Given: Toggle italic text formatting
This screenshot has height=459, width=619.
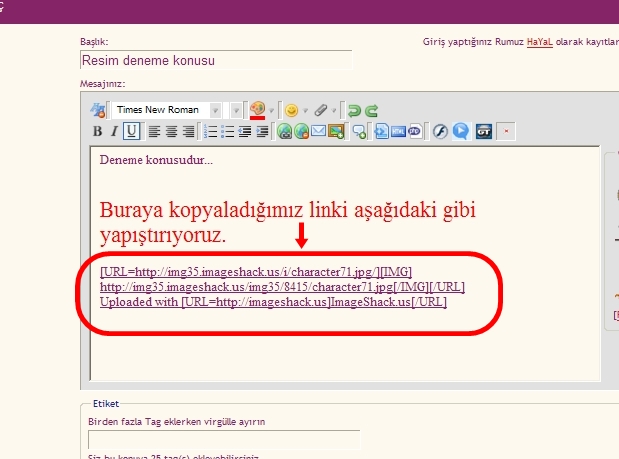Looking at the screenshot, I should tap(114, 131).
